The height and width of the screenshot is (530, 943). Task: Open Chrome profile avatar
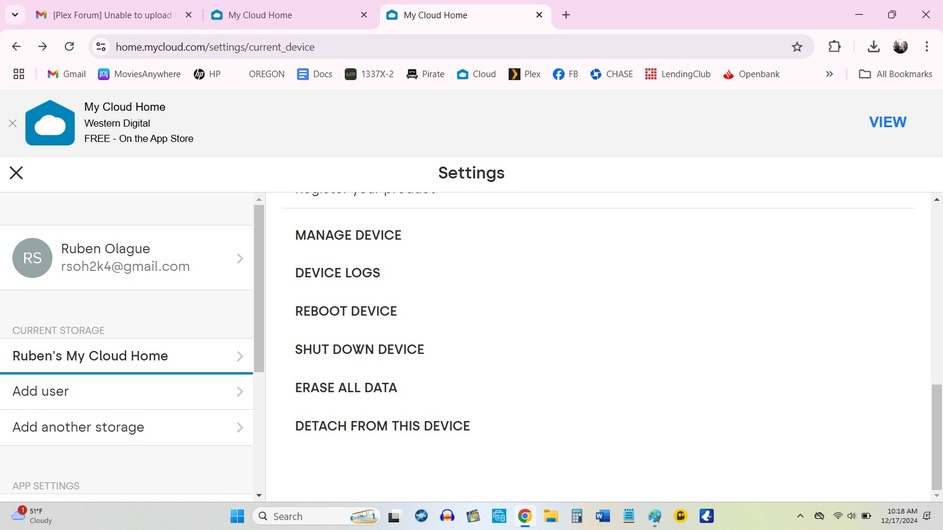click(x=900, y=46)
